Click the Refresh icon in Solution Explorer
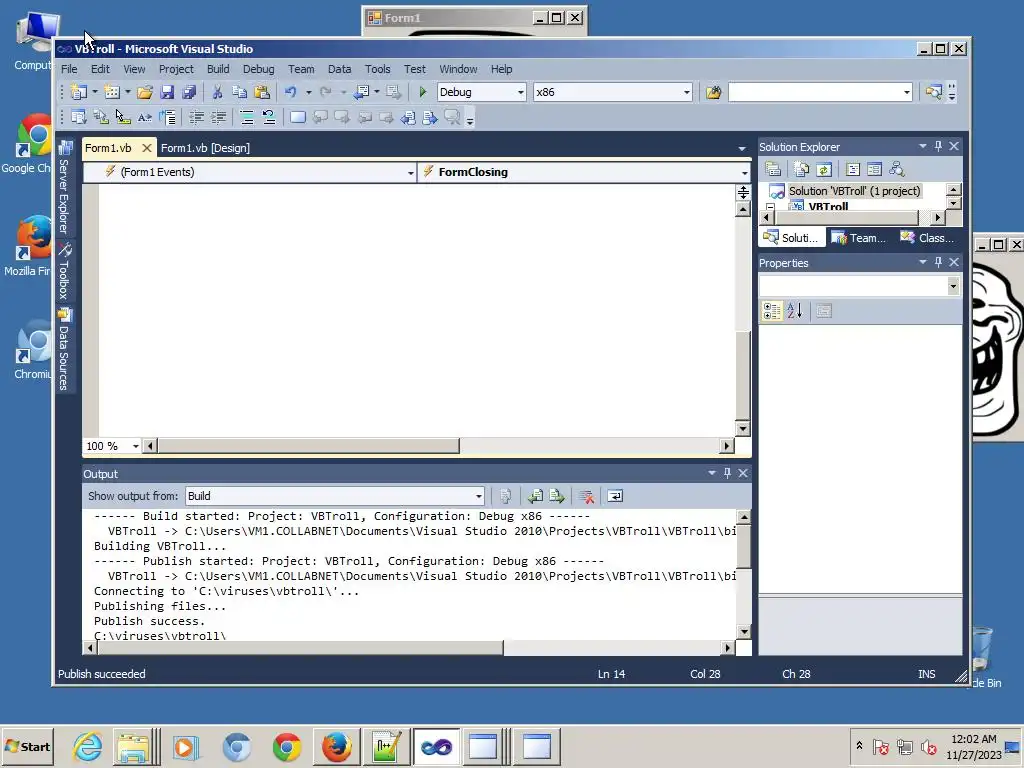 pos(824,170)
